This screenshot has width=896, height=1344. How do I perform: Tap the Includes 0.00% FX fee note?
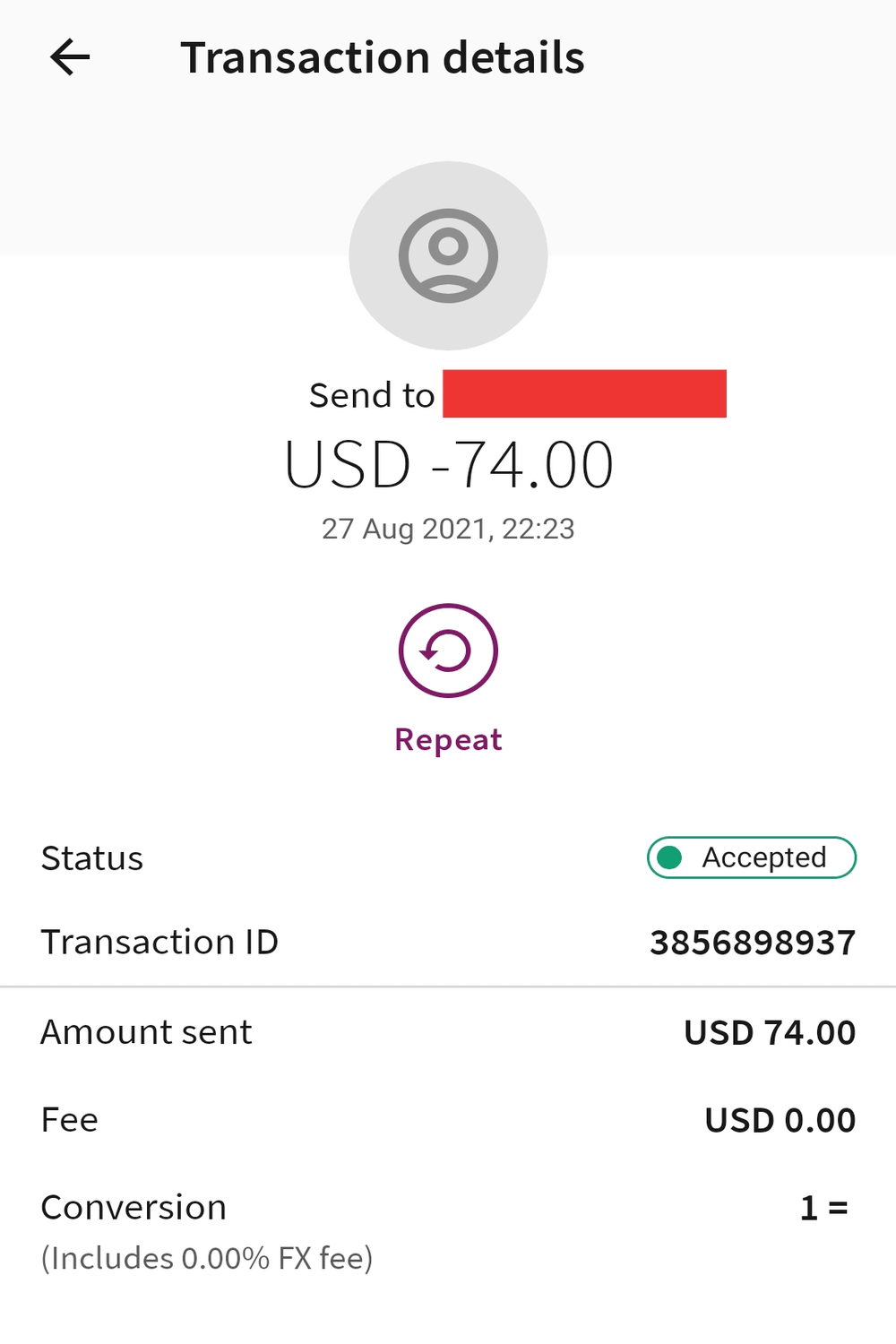207,1259
